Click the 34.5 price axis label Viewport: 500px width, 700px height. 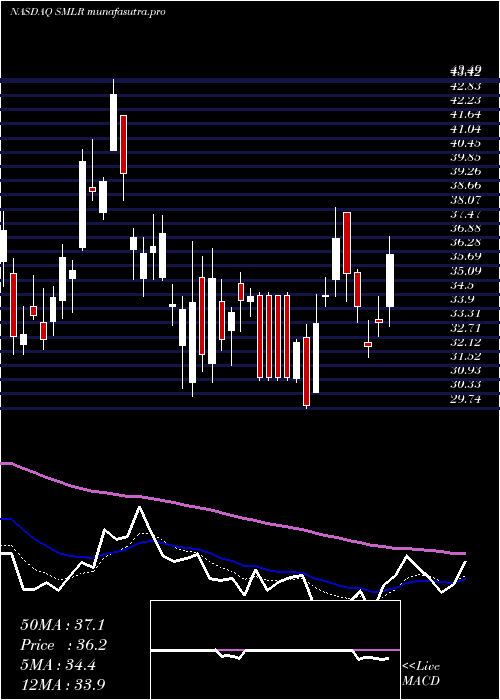[x=462, y=285]
